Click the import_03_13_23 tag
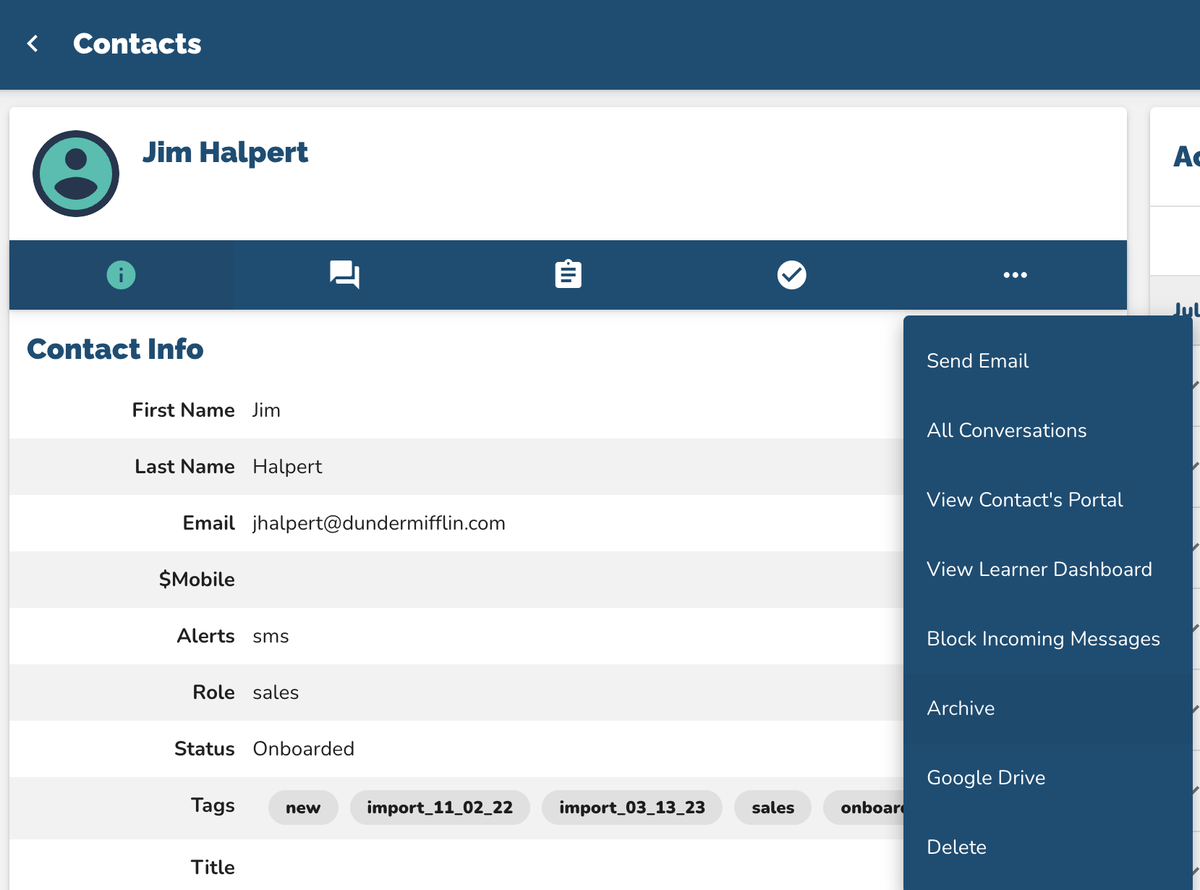The width and height of the screenshot is (1200, 890). (x=632, y=807)
